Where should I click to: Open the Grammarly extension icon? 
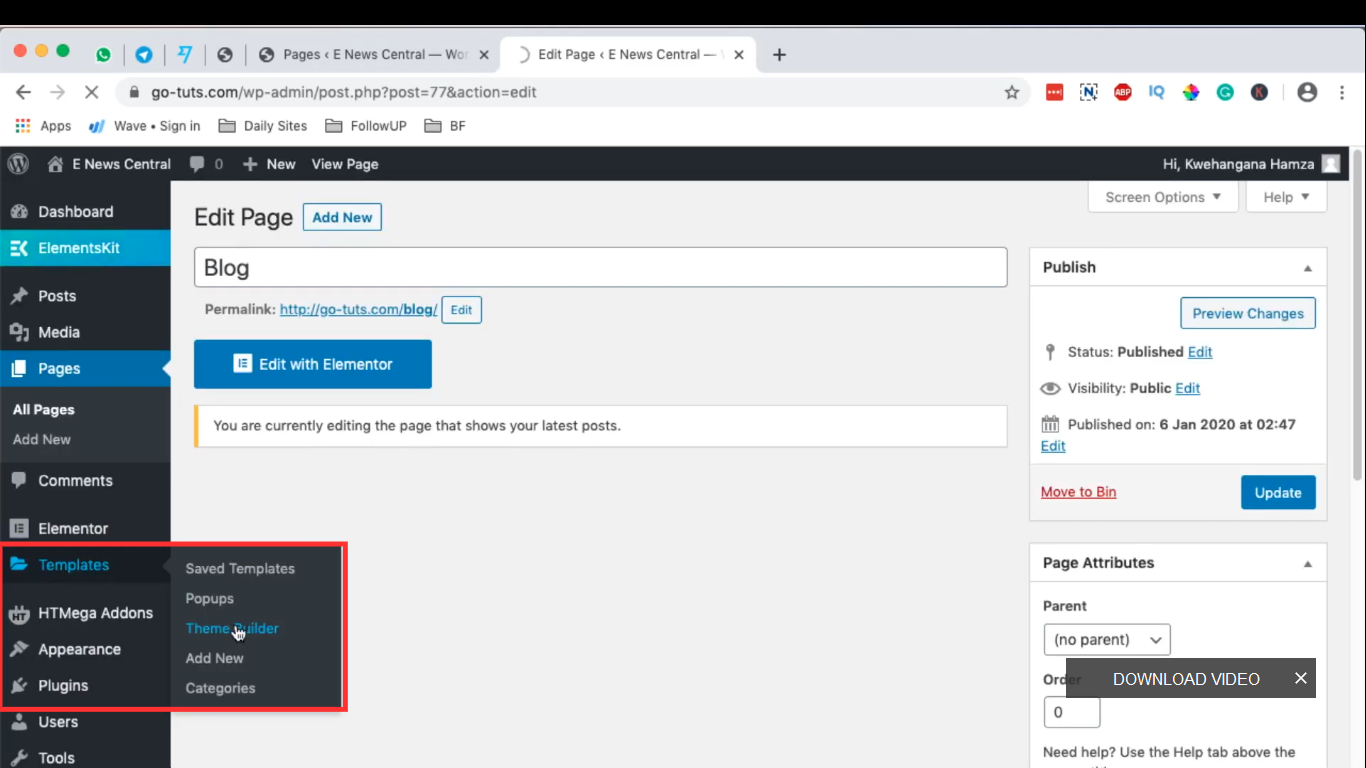point(1225,92)
